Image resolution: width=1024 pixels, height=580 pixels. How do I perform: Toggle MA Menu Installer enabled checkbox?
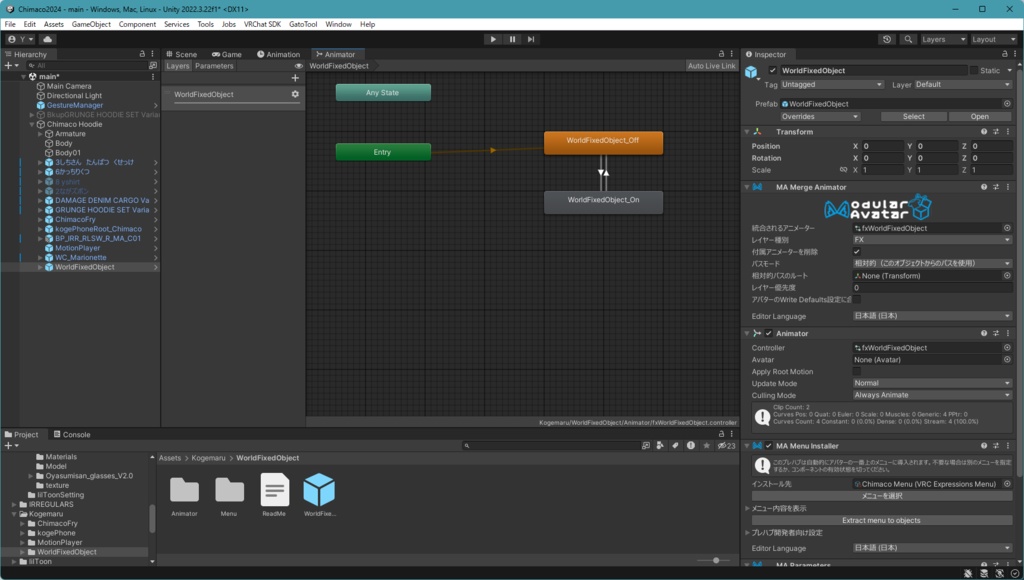pyautogui.click(x=769, y=445)
